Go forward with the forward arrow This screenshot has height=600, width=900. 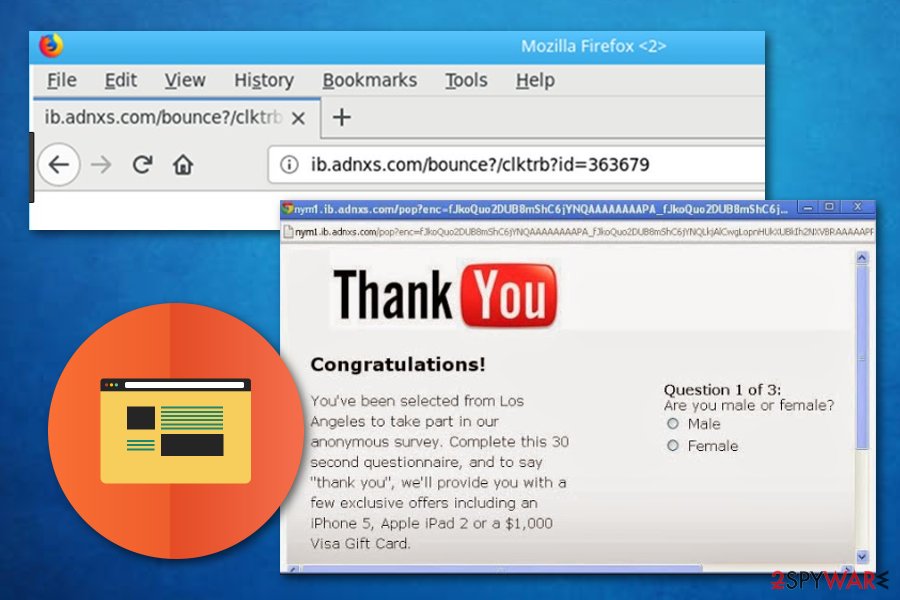(x=101, y=165)
